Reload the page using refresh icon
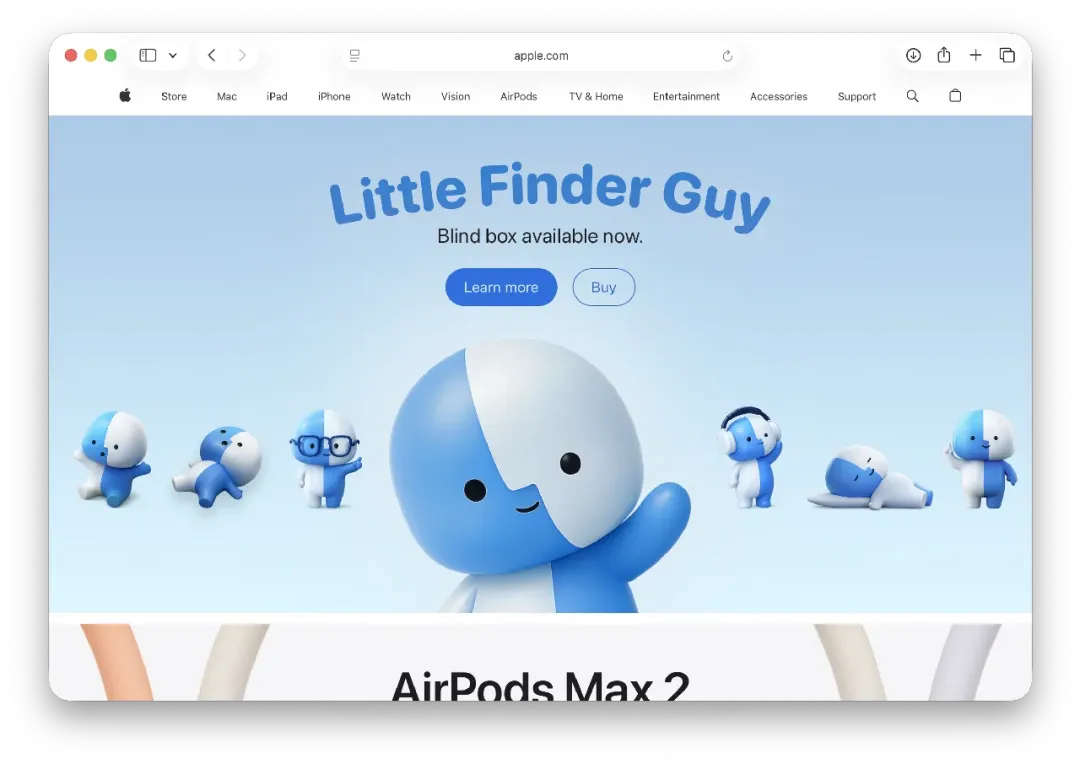 point(727,56)
